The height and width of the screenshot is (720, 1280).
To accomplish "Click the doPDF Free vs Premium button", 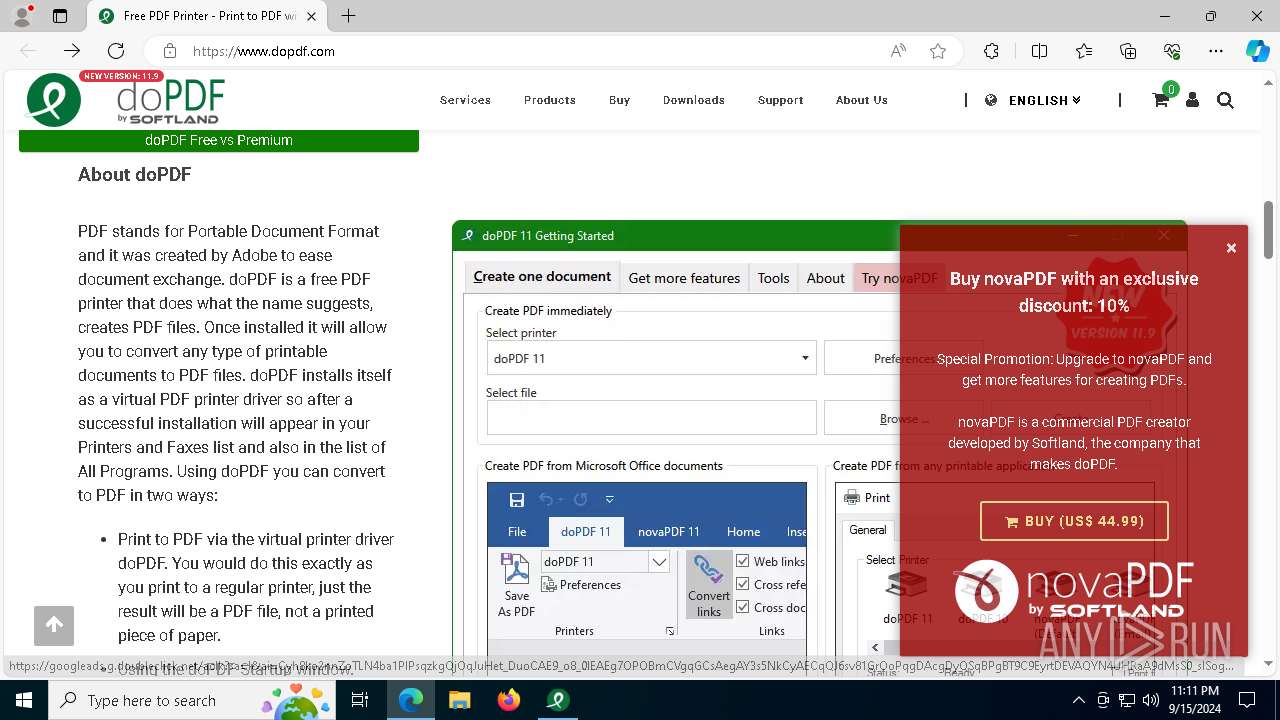I will [x=219, y=140].
